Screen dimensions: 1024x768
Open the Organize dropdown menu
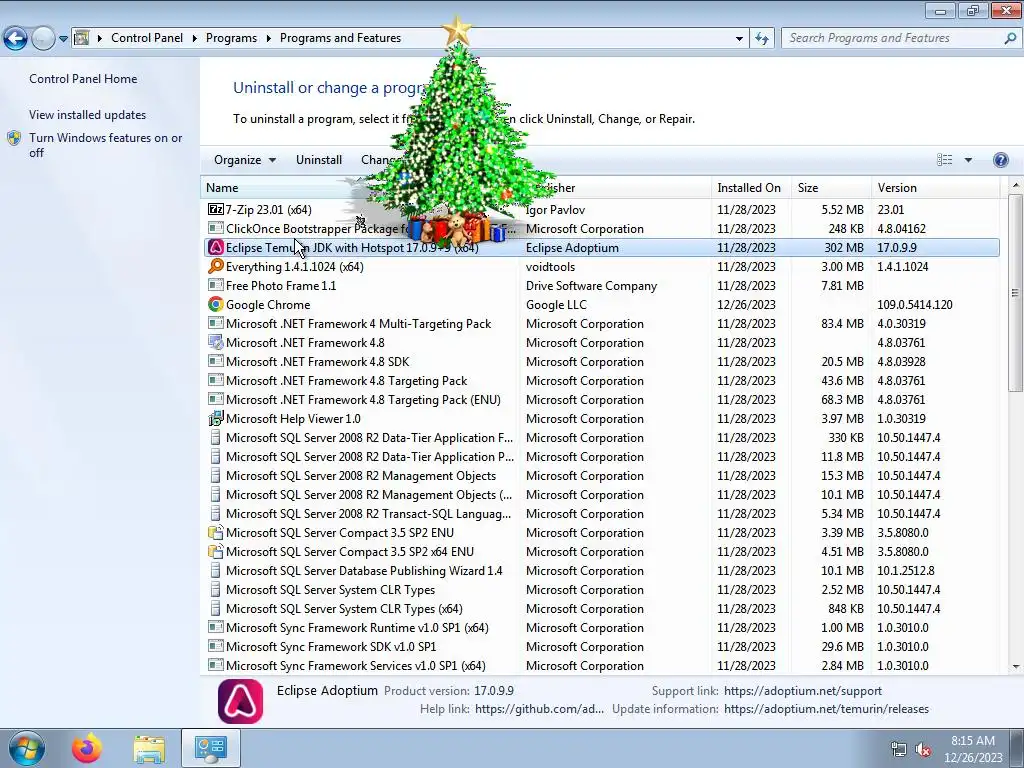click(245, 160)
